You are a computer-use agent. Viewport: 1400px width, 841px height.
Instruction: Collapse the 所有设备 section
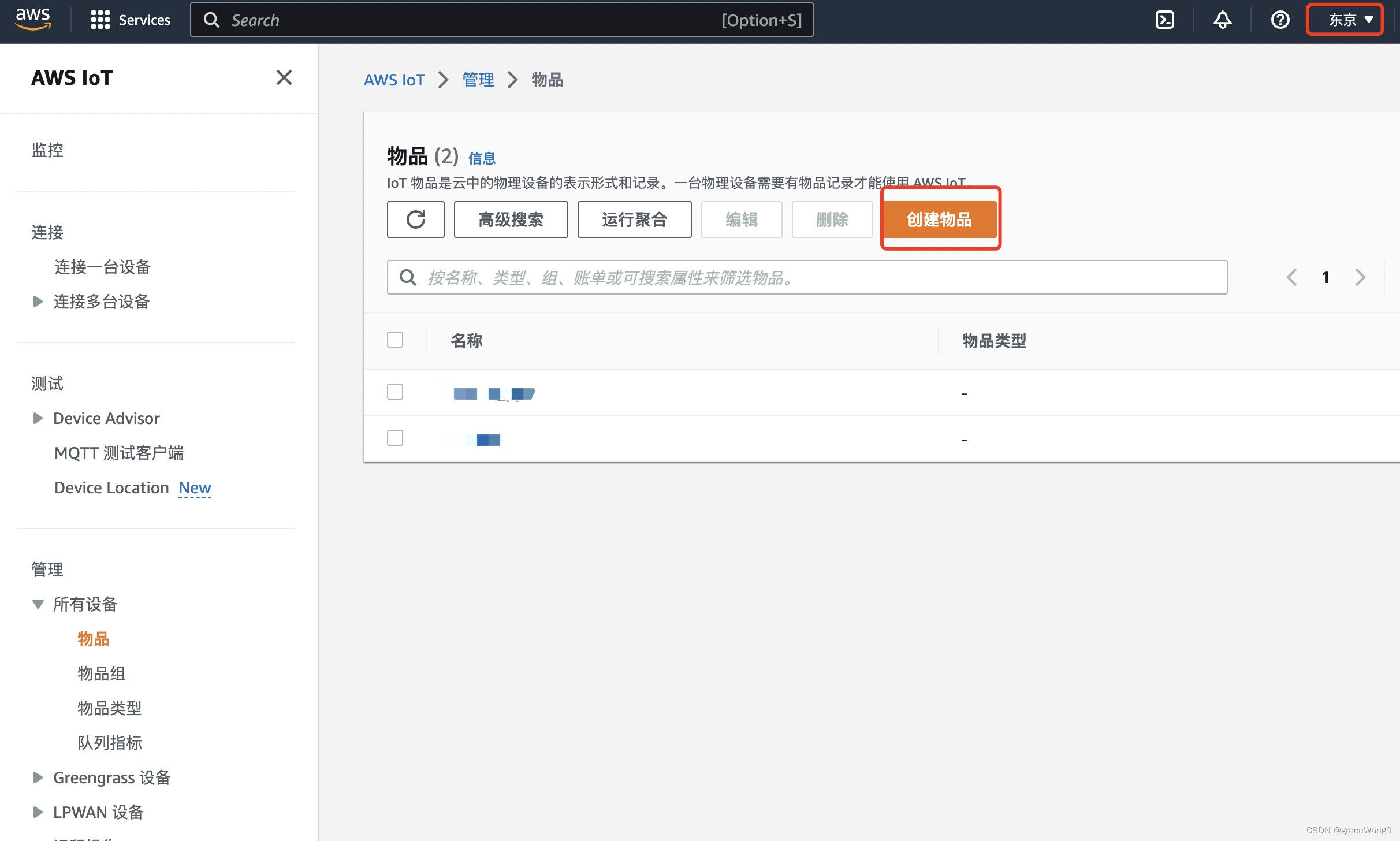(x=38, y=604)
